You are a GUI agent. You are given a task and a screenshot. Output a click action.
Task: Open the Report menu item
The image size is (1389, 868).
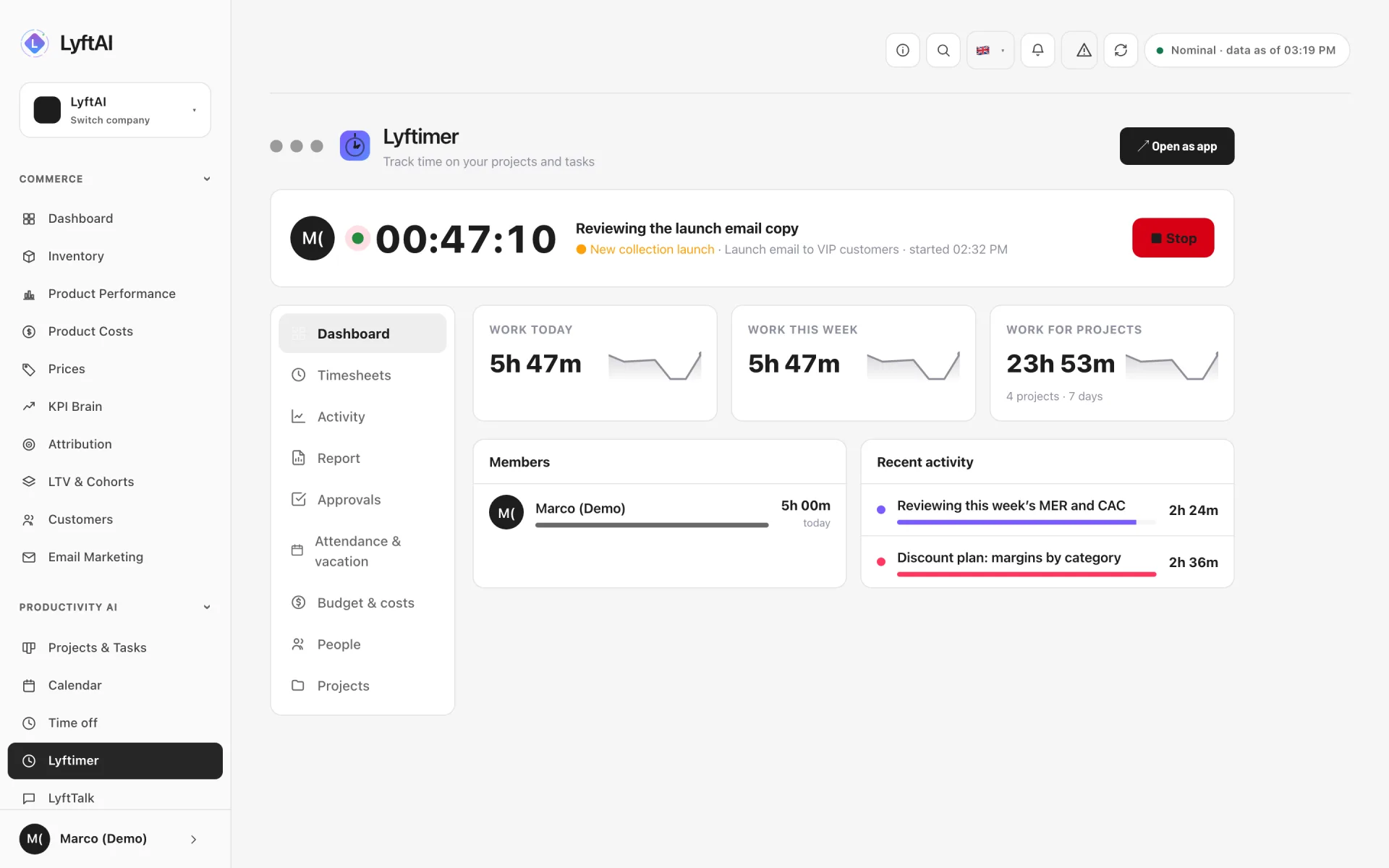point(362,458)
